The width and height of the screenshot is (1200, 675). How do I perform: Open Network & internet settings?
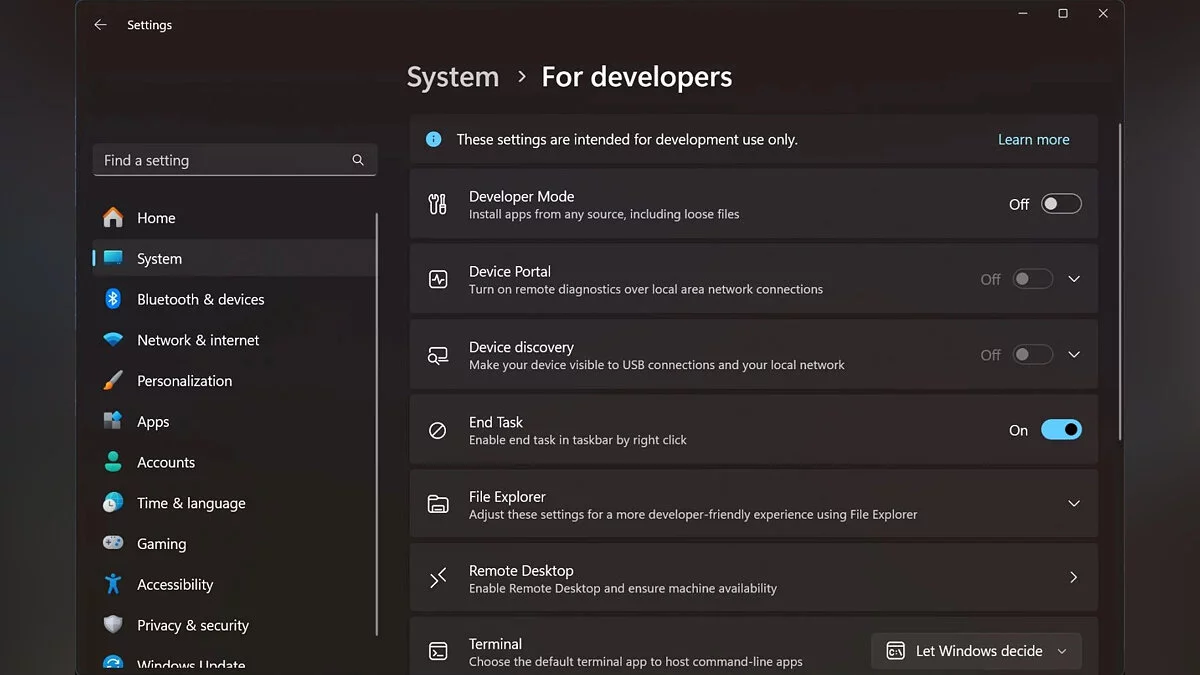coord(198,340)
